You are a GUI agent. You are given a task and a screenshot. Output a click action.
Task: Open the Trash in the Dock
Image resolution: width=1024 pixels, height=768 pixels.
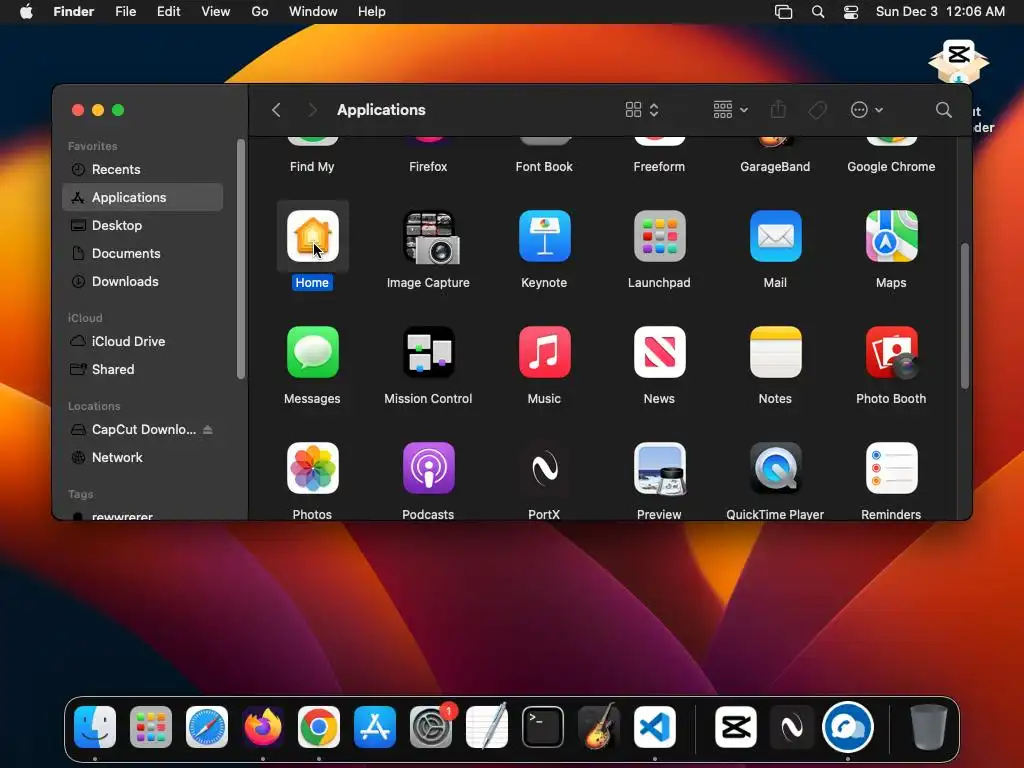tap(929, 727)
